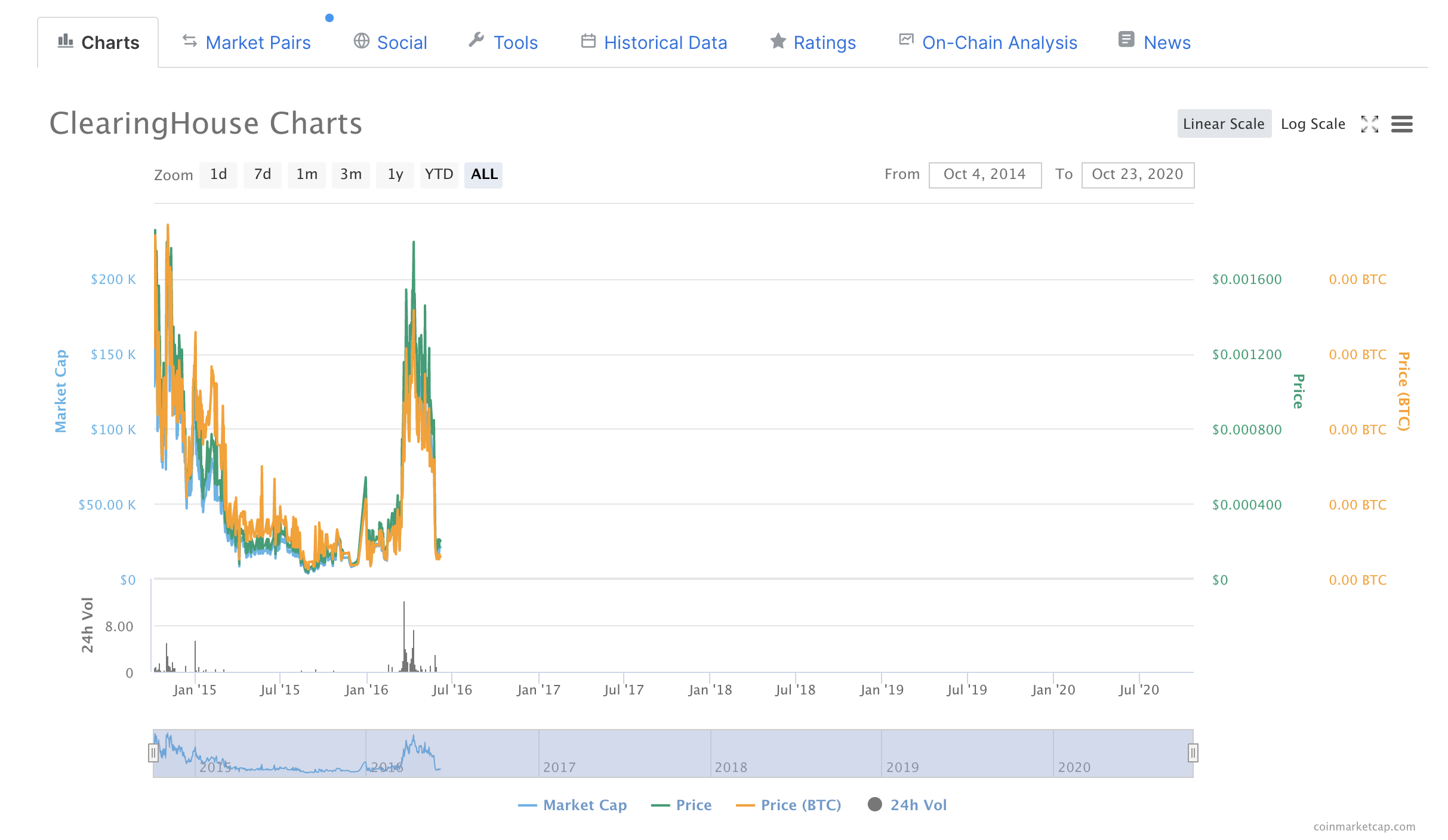Open the On-Chain Analysis tab
This screenshot has height=840, width=1448.
click(999, 42)
